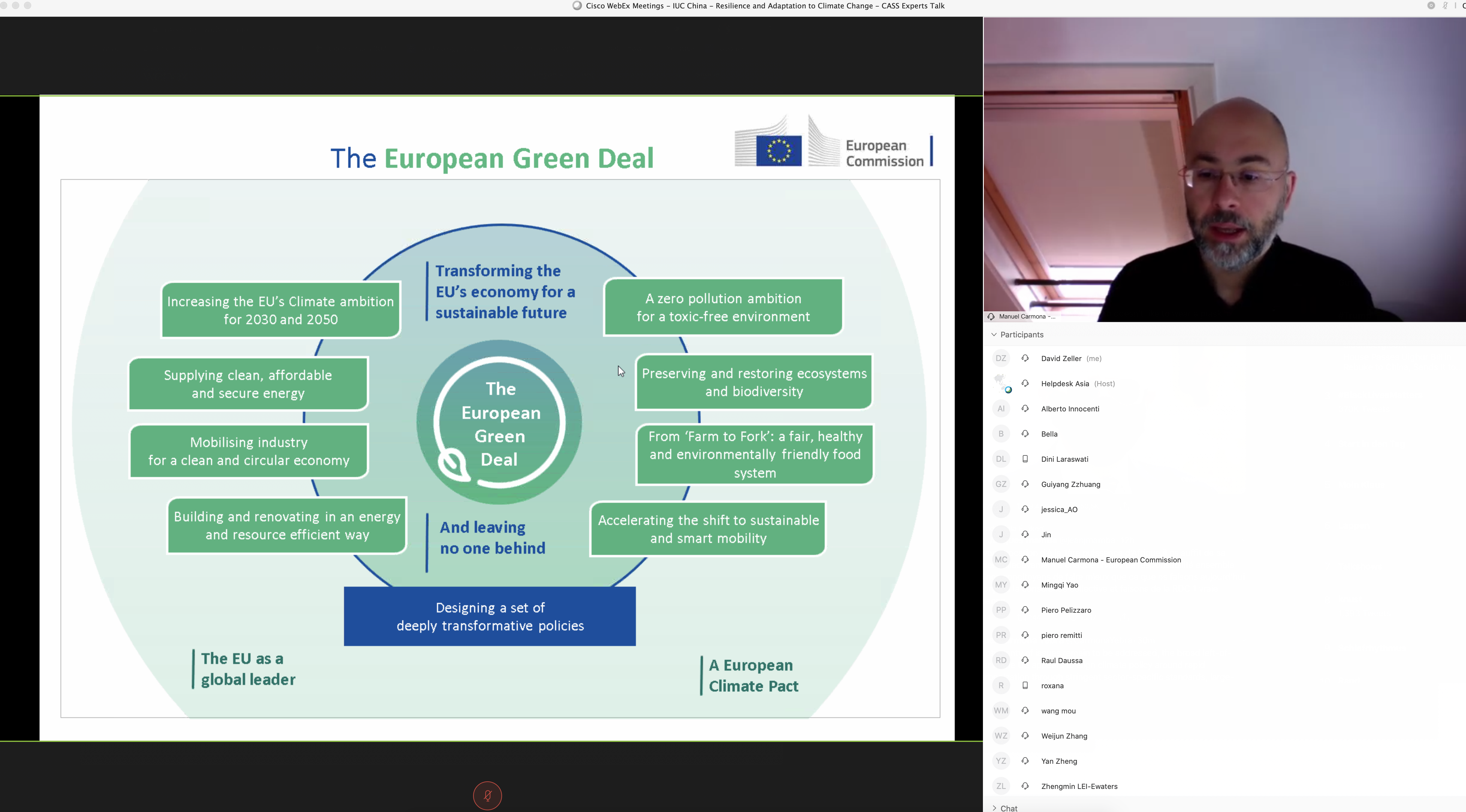
Task: Click the Chat panel header label
Action: [x=1008, y=808]
